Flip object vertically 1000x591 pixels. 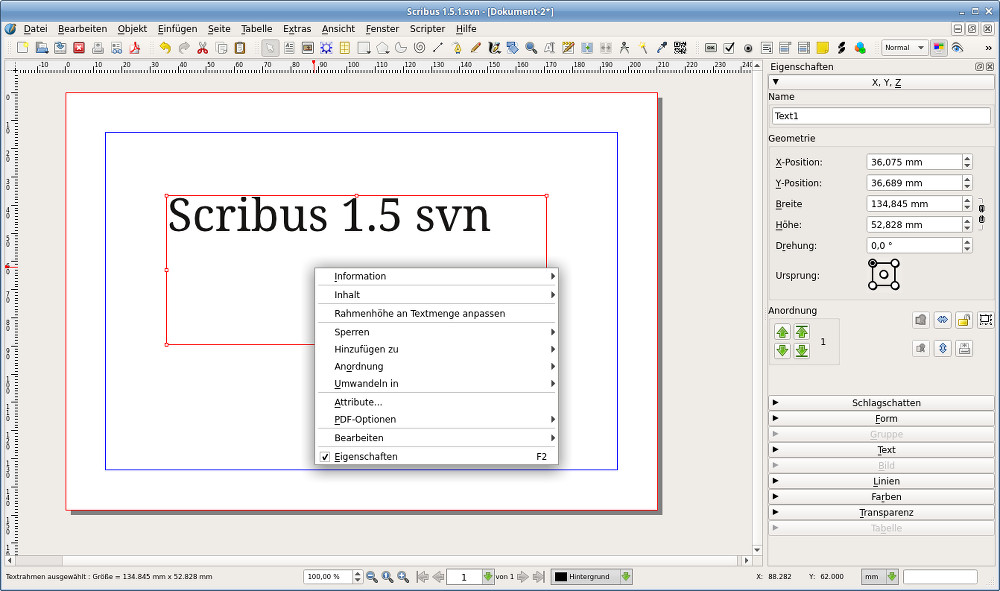[x=942, y=348]
